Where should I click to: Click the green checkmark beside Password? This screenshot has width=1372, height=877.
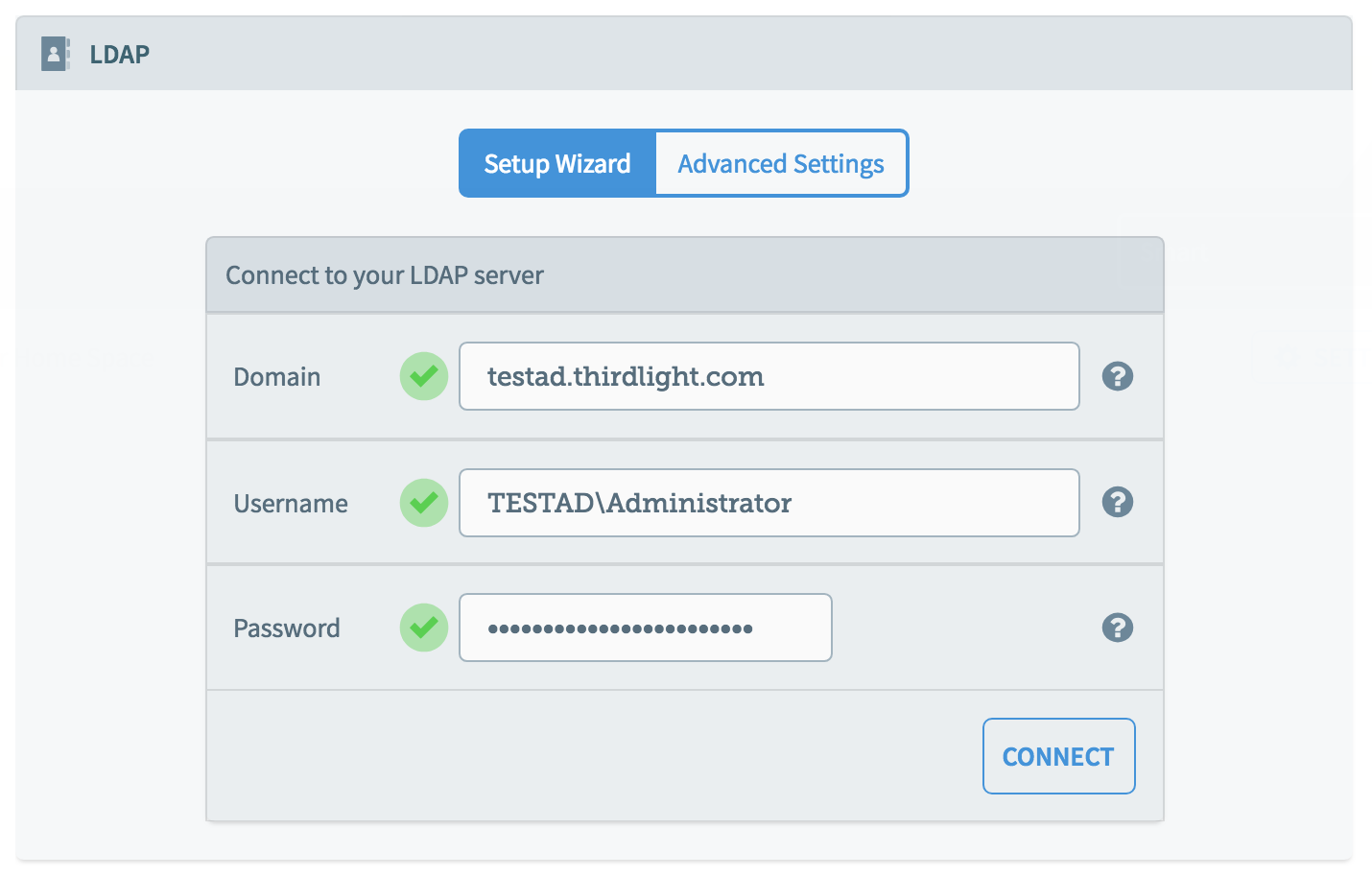[424, 628]
